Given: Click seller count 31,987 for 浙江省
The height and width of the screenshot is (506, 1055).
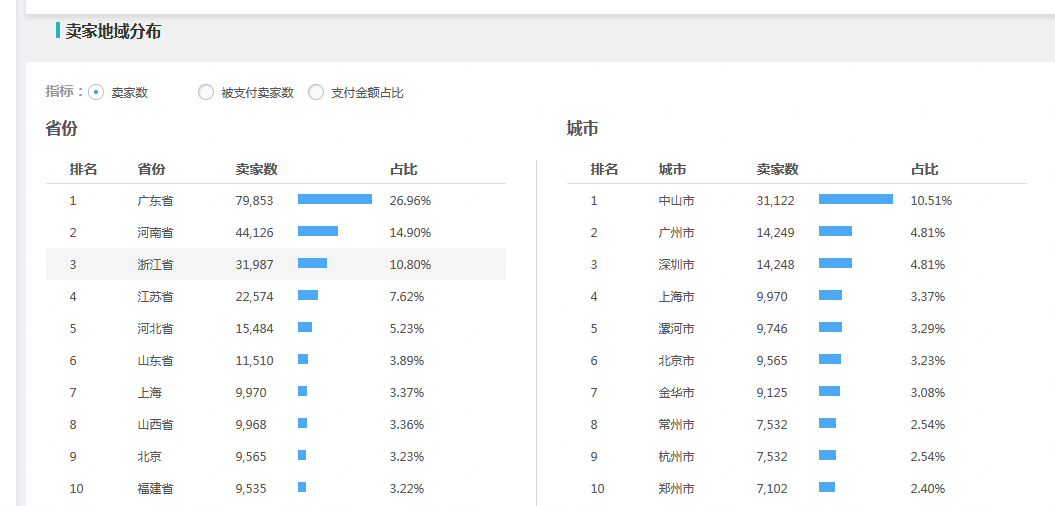Looking at the screenshot, I should coord(254,264).
